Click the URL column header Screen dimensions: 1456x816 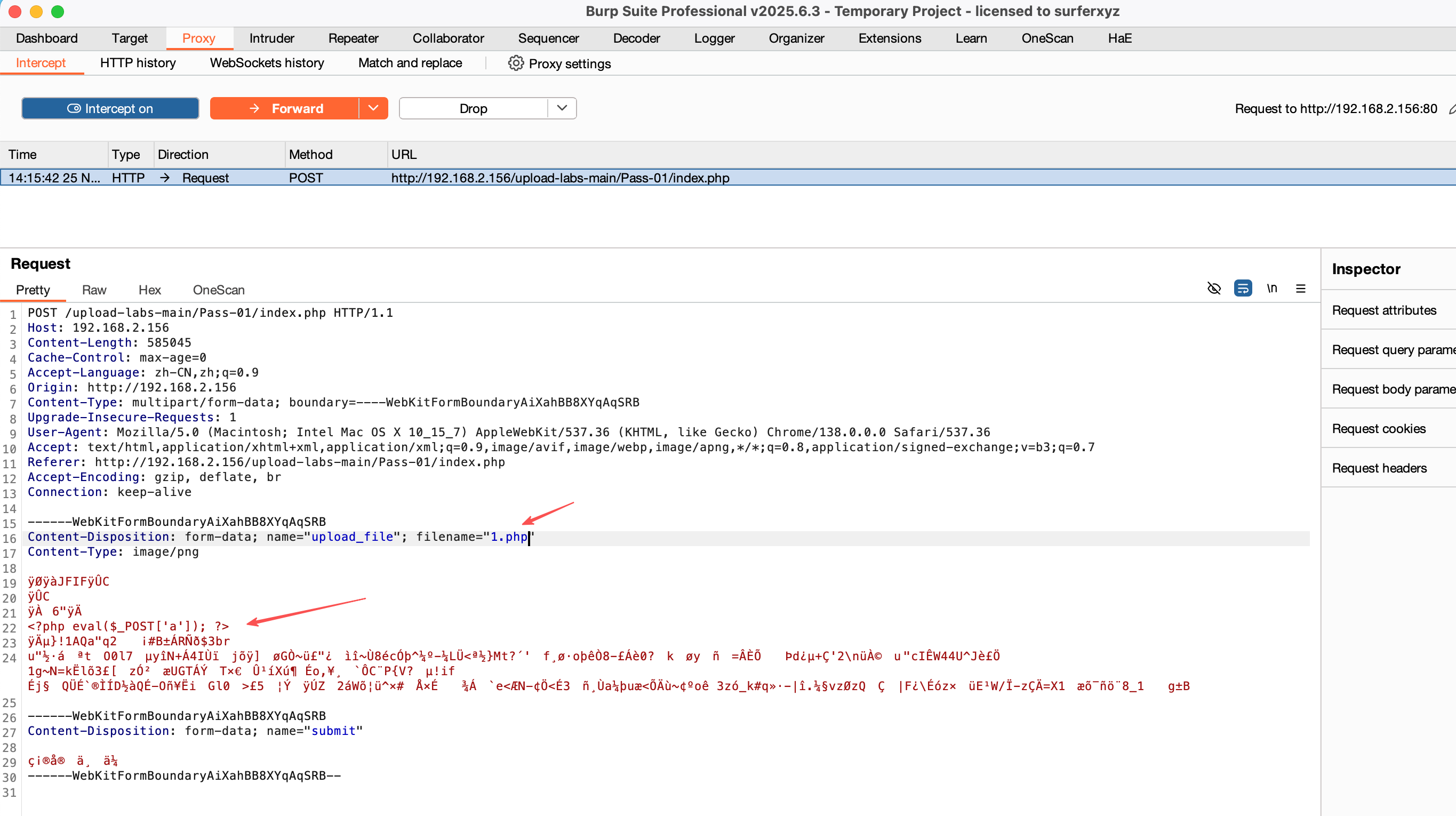coord(404,154)
